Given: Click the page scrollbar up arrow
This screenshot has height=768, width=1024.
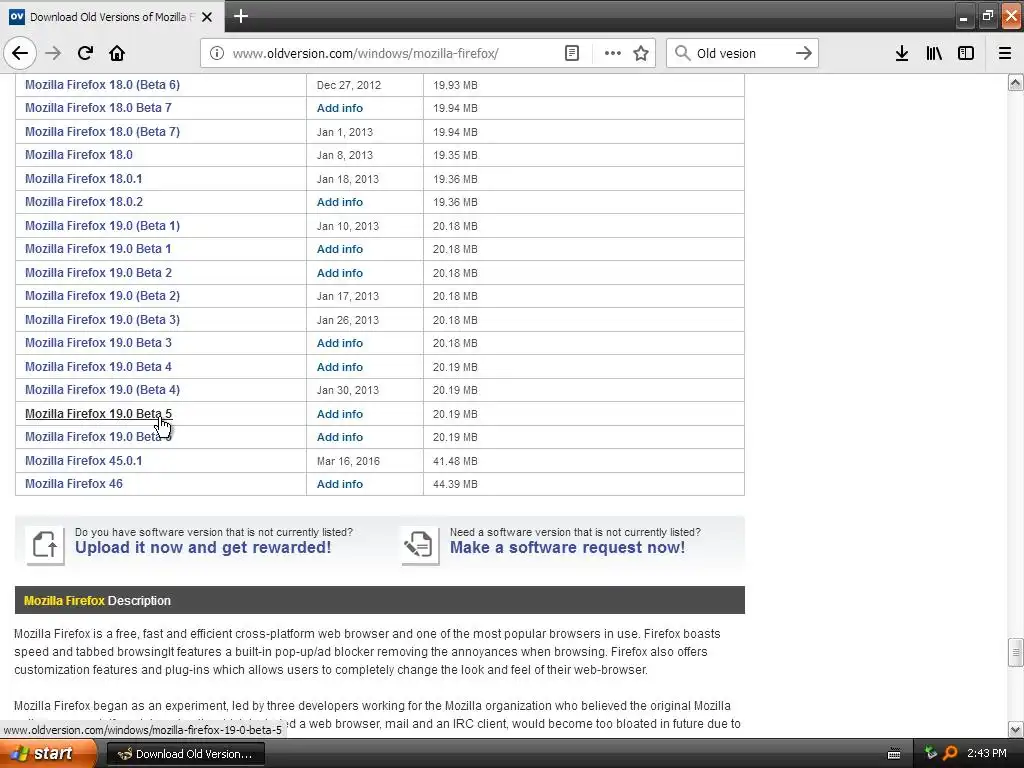Looking at the screenshot, I should [1016, 82].
